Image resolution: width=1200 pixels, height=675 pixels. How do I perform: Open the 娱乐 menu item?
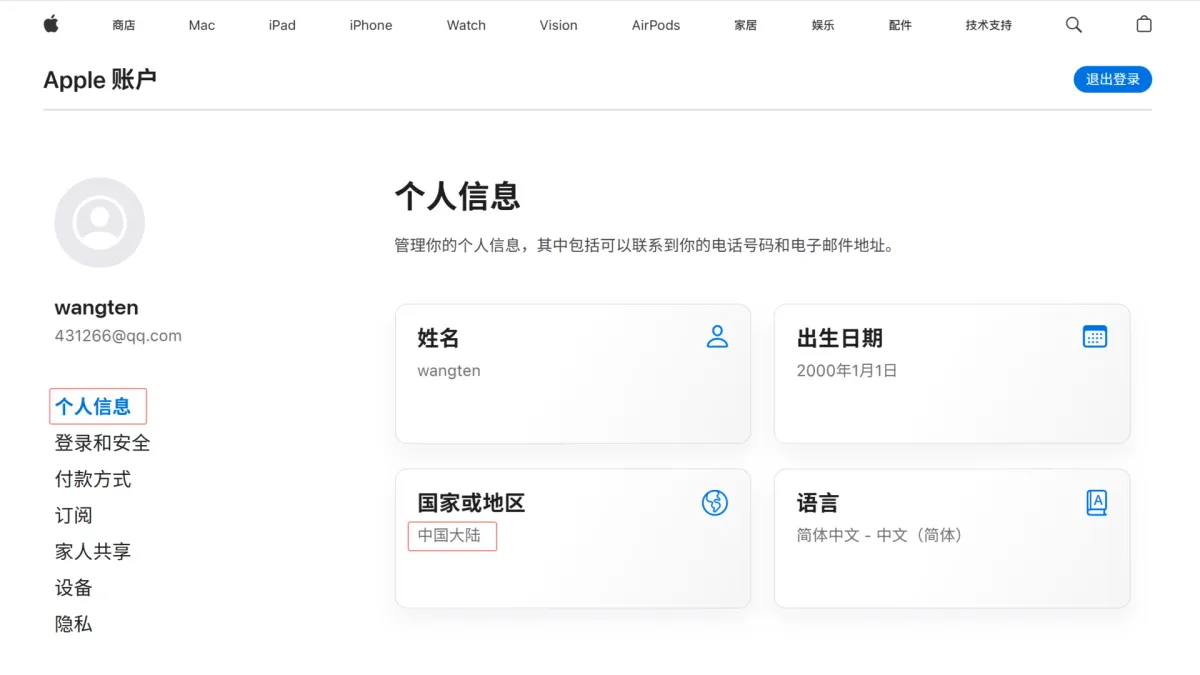coord(823,25)
